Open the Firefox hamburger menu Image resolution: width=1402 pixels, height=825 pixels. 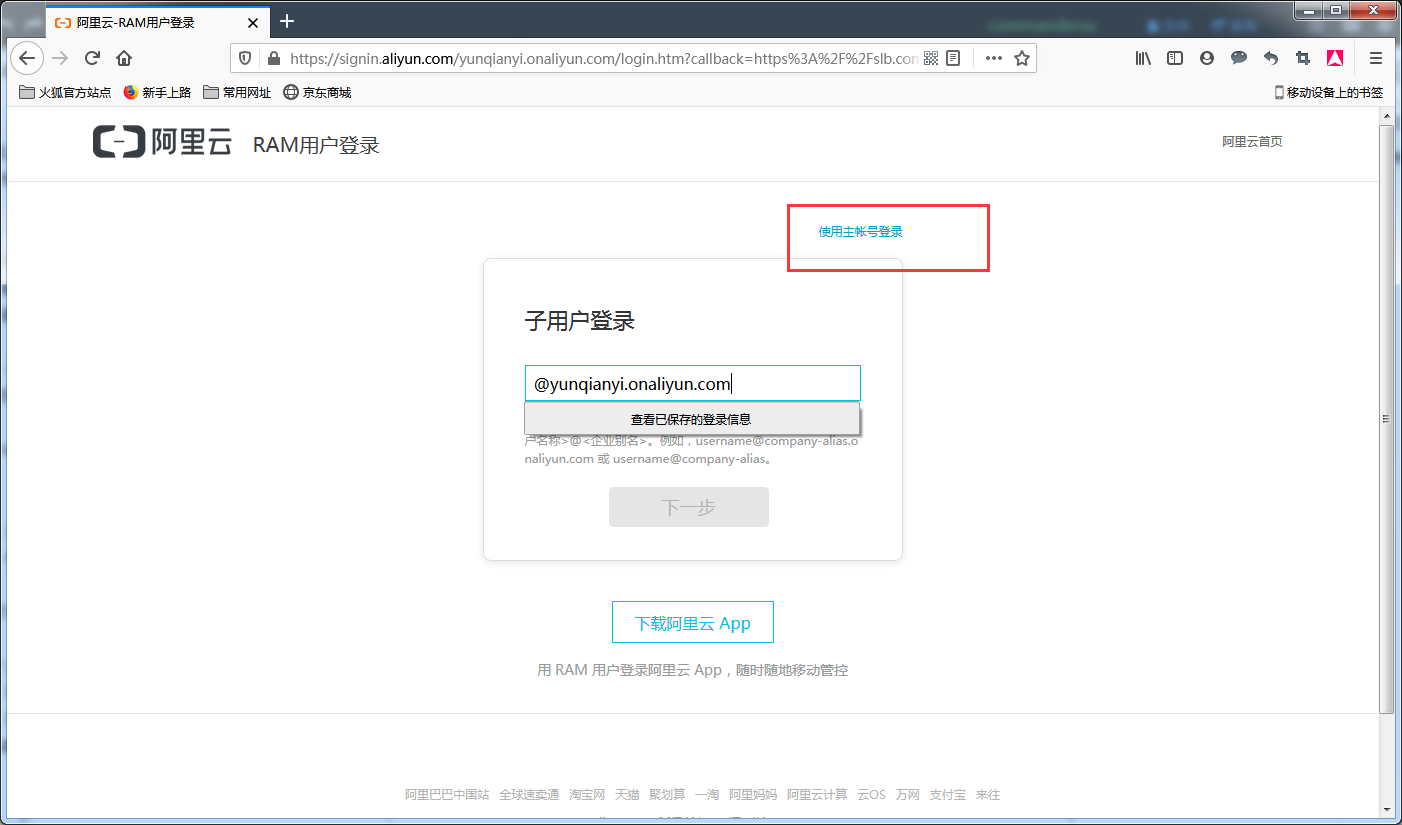click(1376, 58)
